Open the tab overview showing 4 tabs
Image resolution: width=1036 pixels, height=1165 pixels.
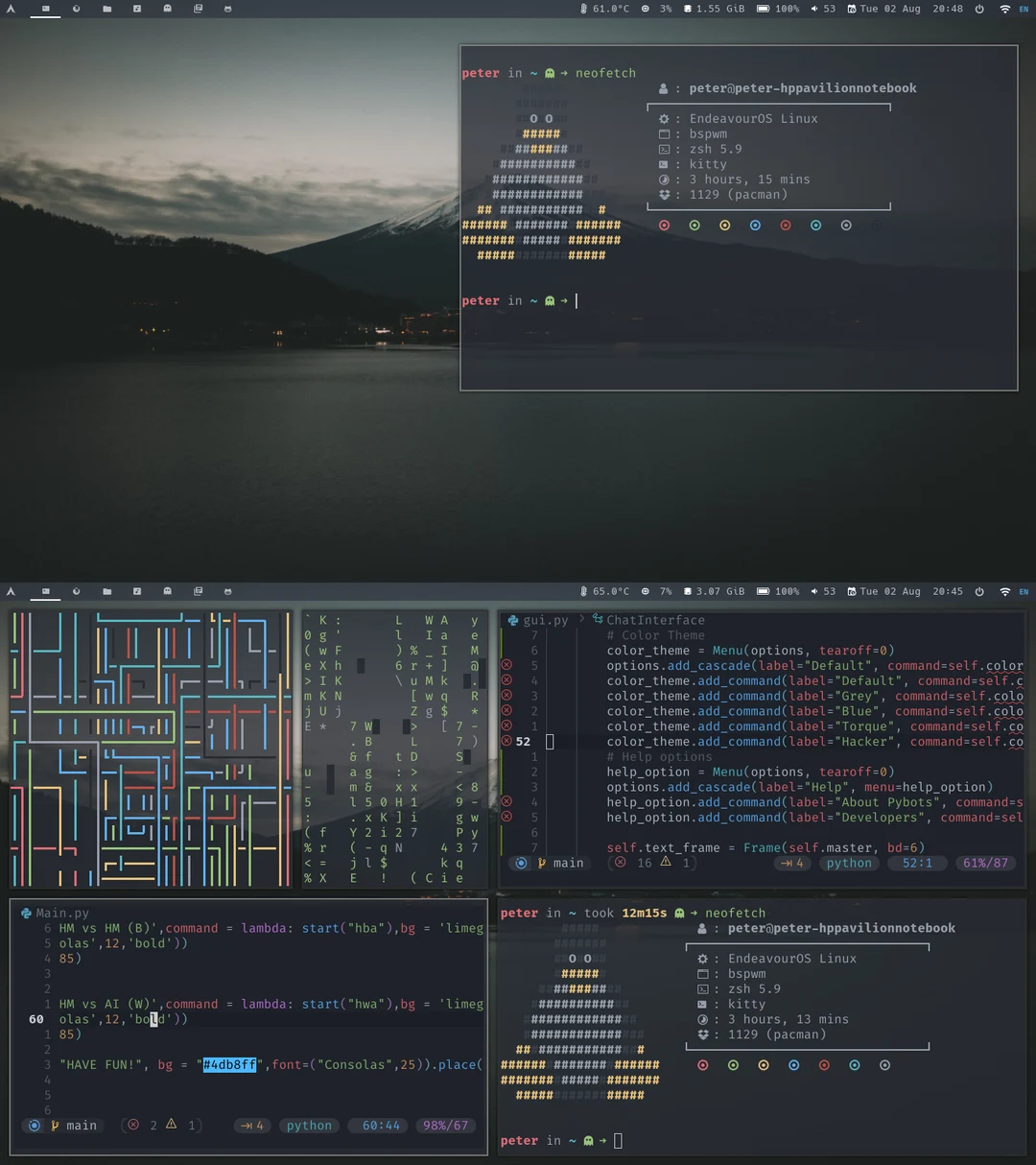pyautogui.click(x=792, y=863)
